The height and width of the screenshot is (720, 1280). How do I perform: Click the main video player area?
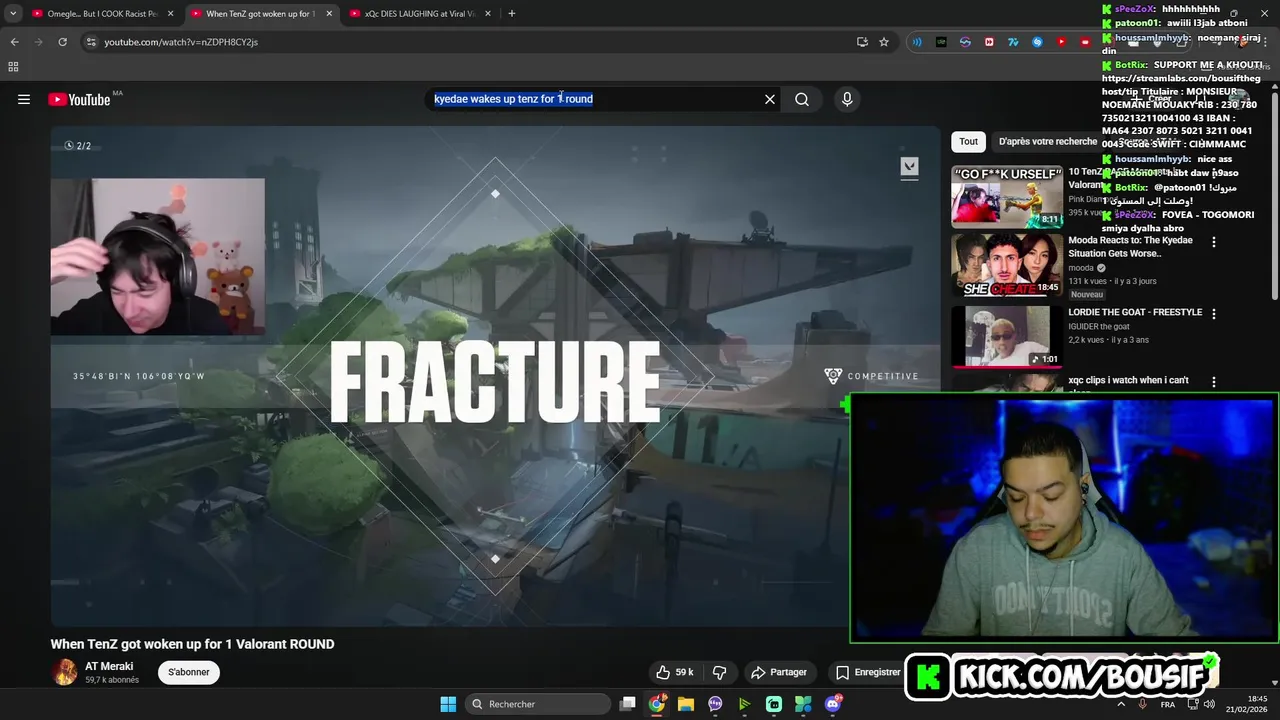click(x=495, y=376)
